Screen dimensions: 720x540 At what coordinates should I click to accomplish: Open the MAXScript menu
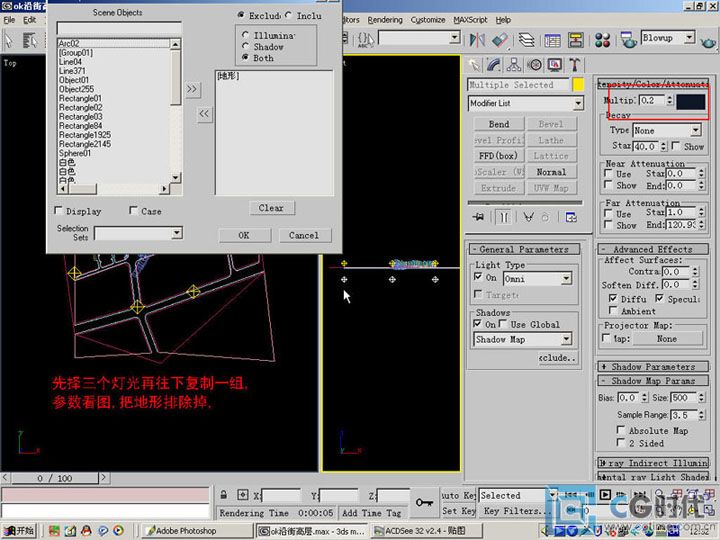point(471,19)
